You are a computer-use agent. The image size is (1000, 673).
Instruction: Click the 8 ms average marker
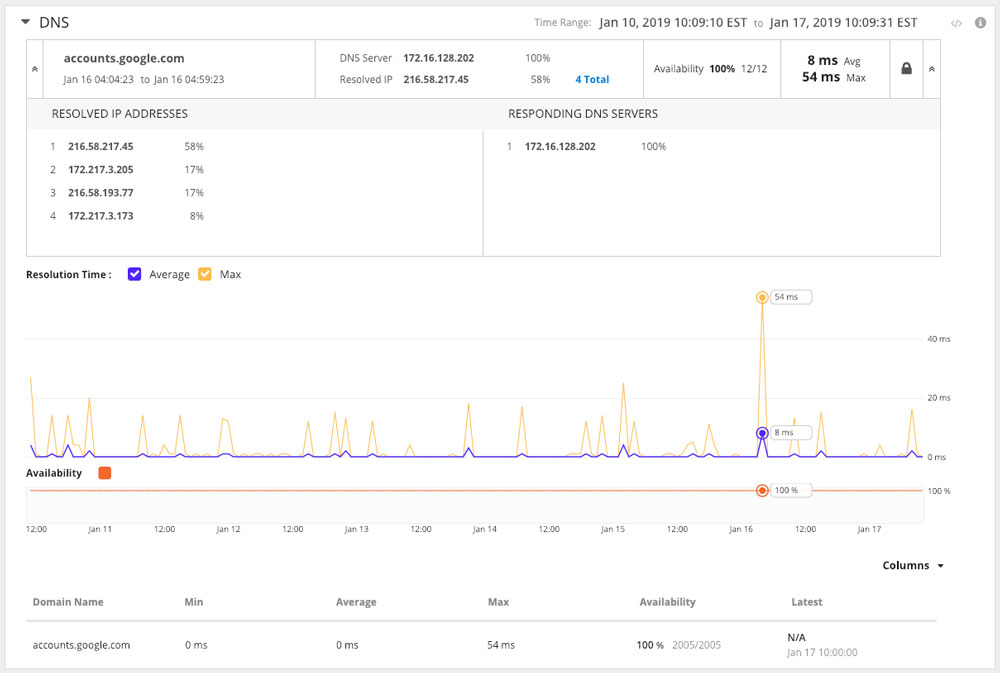coord(762,433)
